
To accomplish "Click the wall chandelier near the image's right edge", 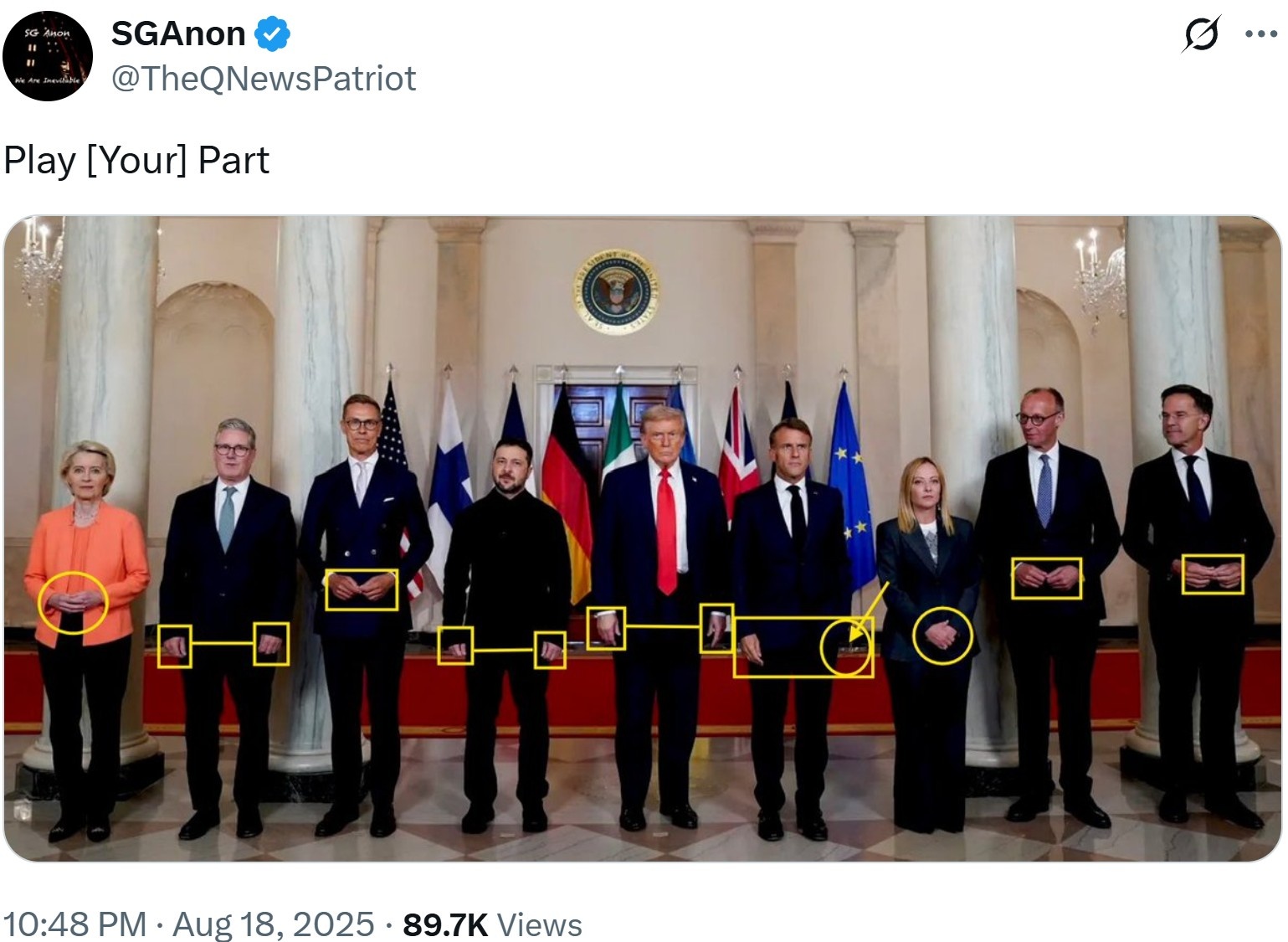I will click(1100, 277).
